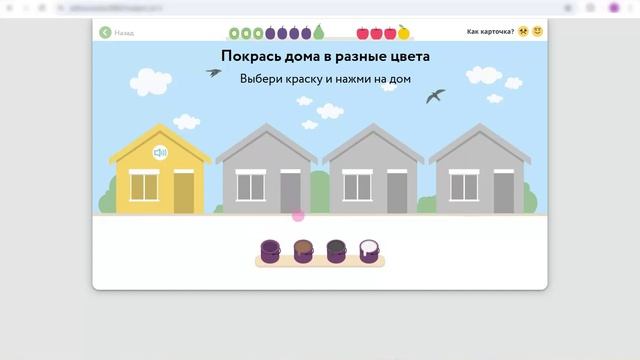Pick the dark gray paint can
Viewport: 640px width, 360px height.
pyautogui.click(x=336, y=251)
